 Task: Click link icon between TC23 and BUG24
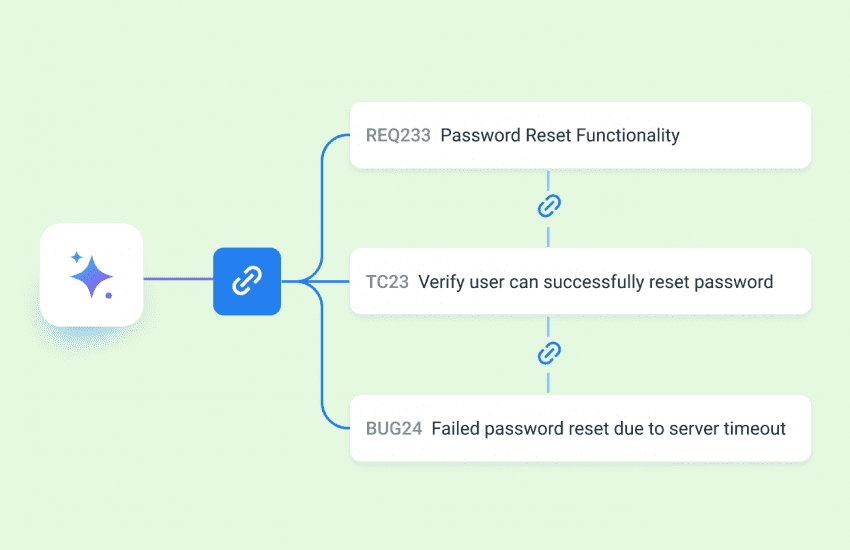click(549, 353)
